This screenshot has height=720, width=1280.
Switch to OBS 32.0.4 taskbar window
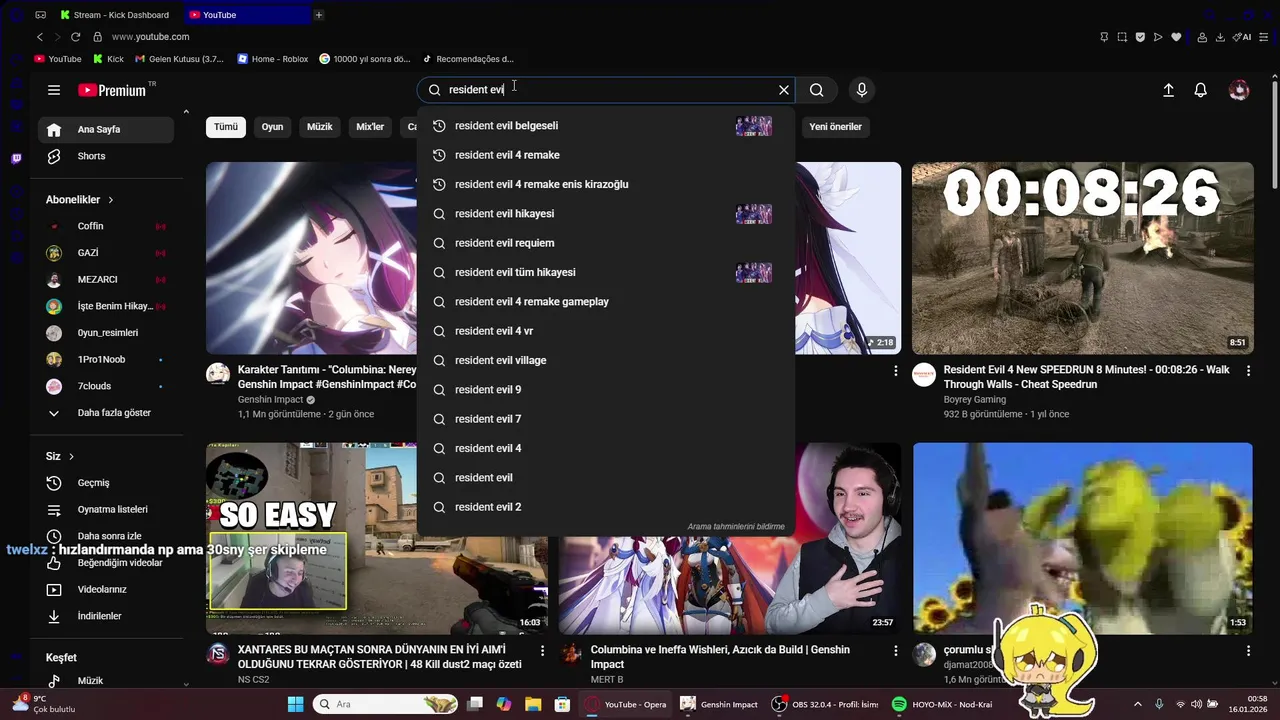(825, 704)
